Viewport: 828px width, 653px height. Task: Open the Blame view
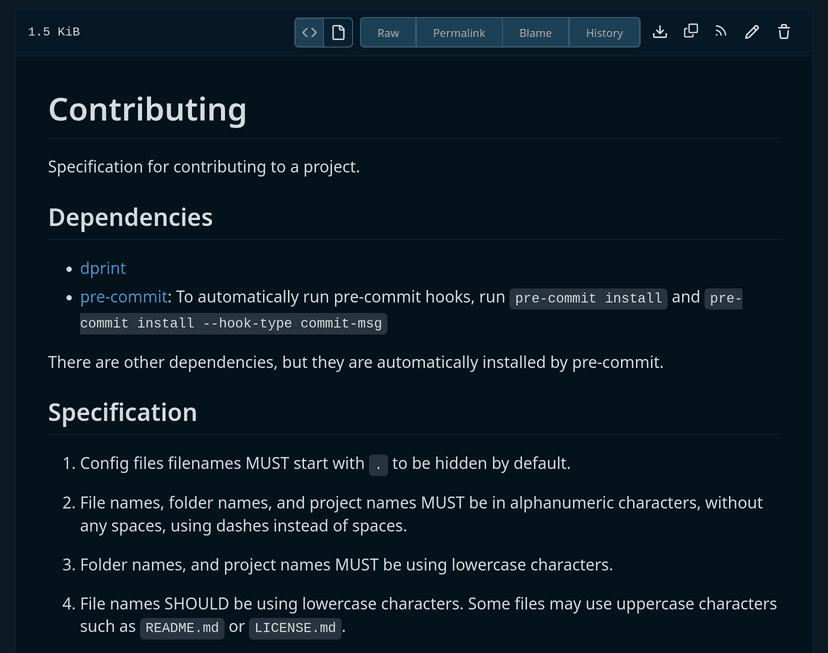[535, 33]
